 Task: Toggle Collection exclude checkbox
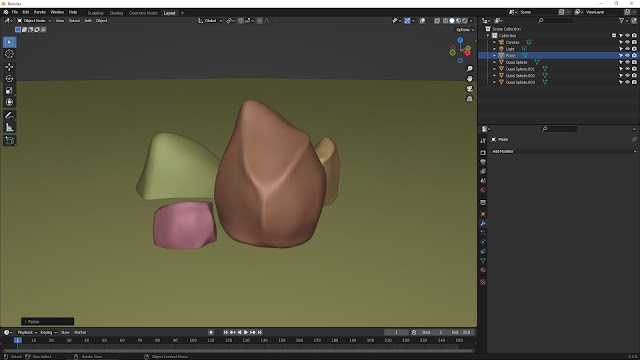614,36
